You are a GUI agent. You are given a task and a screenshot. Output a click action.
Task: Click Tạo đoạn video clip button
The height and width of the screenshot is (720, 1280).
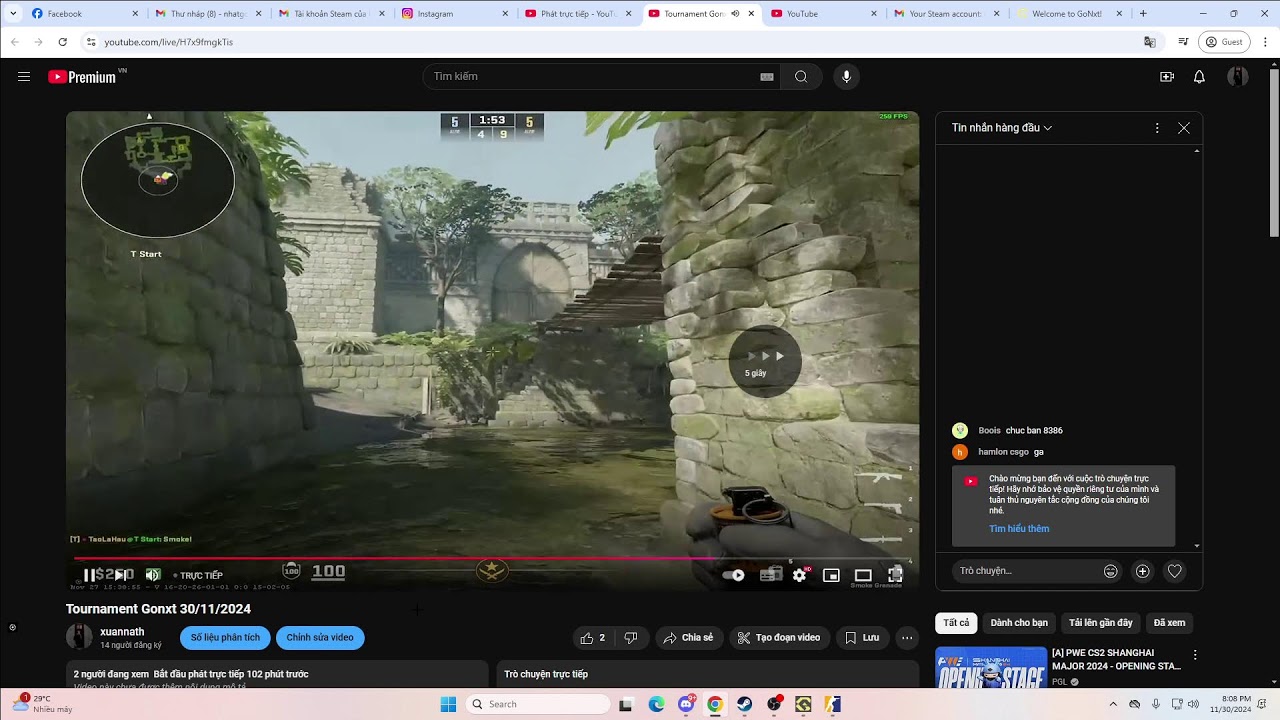pyautogui.click(x=779, y=638)
